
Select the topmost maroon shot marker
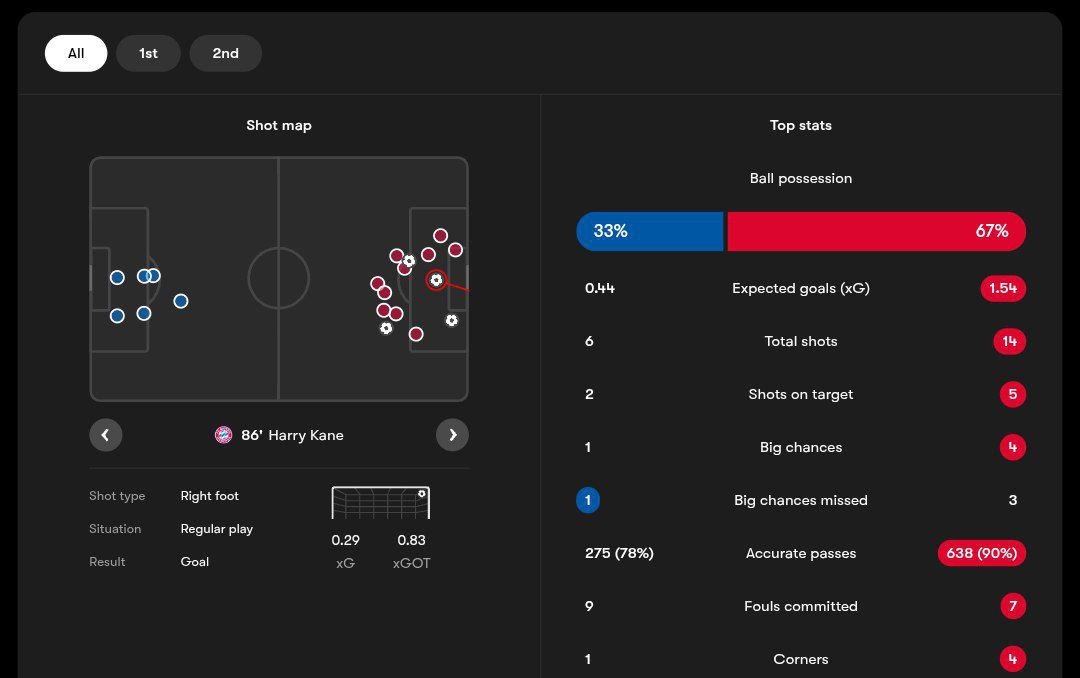click(440, 236)
